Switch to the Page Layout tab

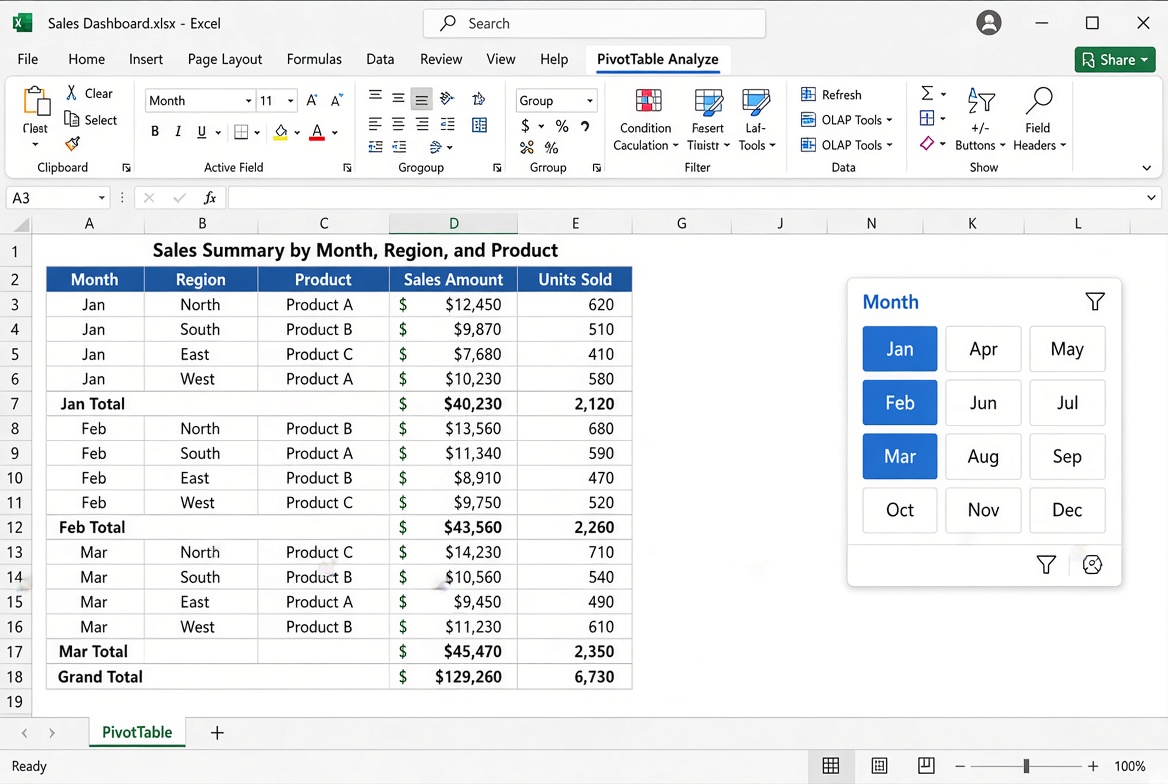click(224, 59)
